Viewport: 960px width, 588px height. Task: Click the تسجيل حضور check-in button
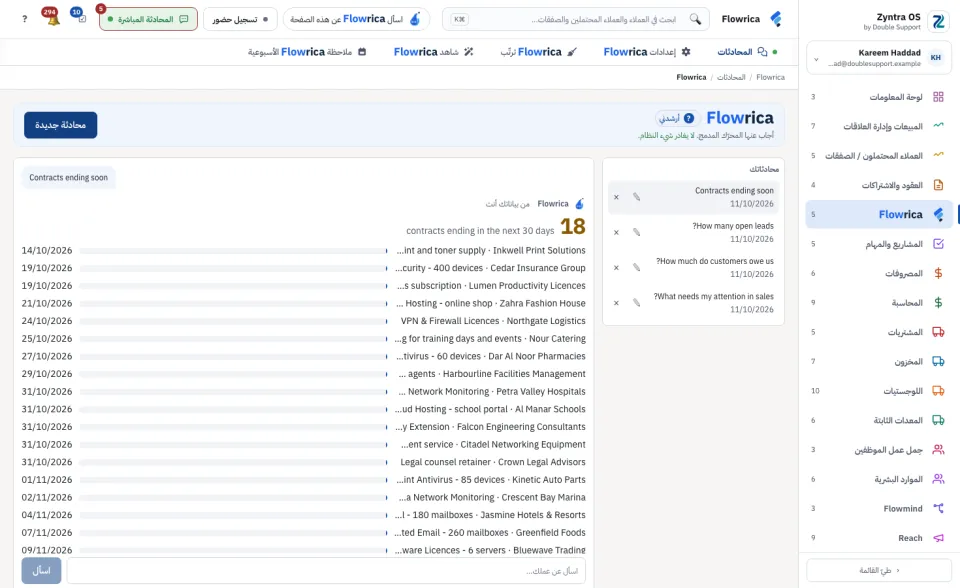coord(240,19)
